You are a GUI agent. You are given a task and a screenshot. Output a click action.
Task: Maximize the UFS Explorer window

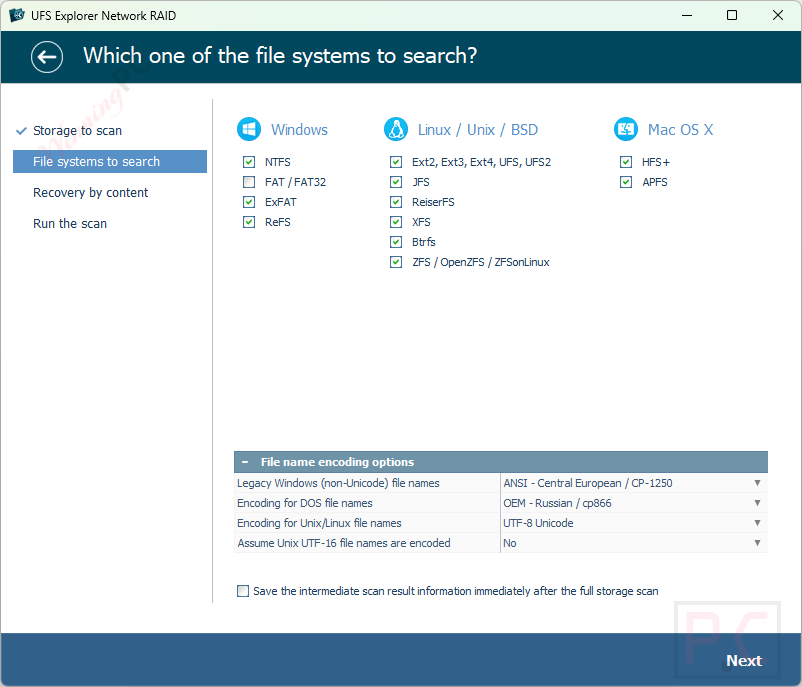tap(732, 15)
